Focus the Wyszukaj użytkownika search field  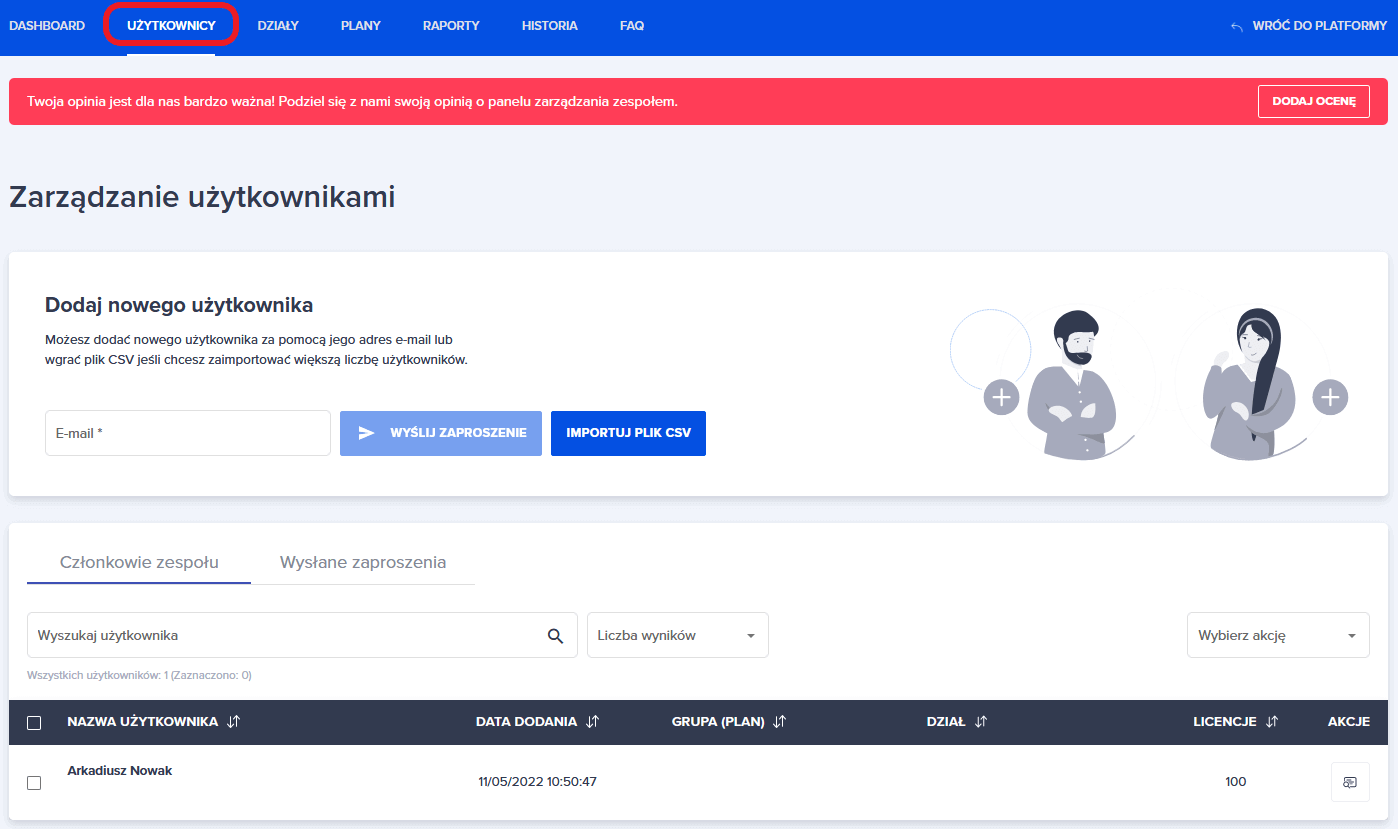point(285,635)
